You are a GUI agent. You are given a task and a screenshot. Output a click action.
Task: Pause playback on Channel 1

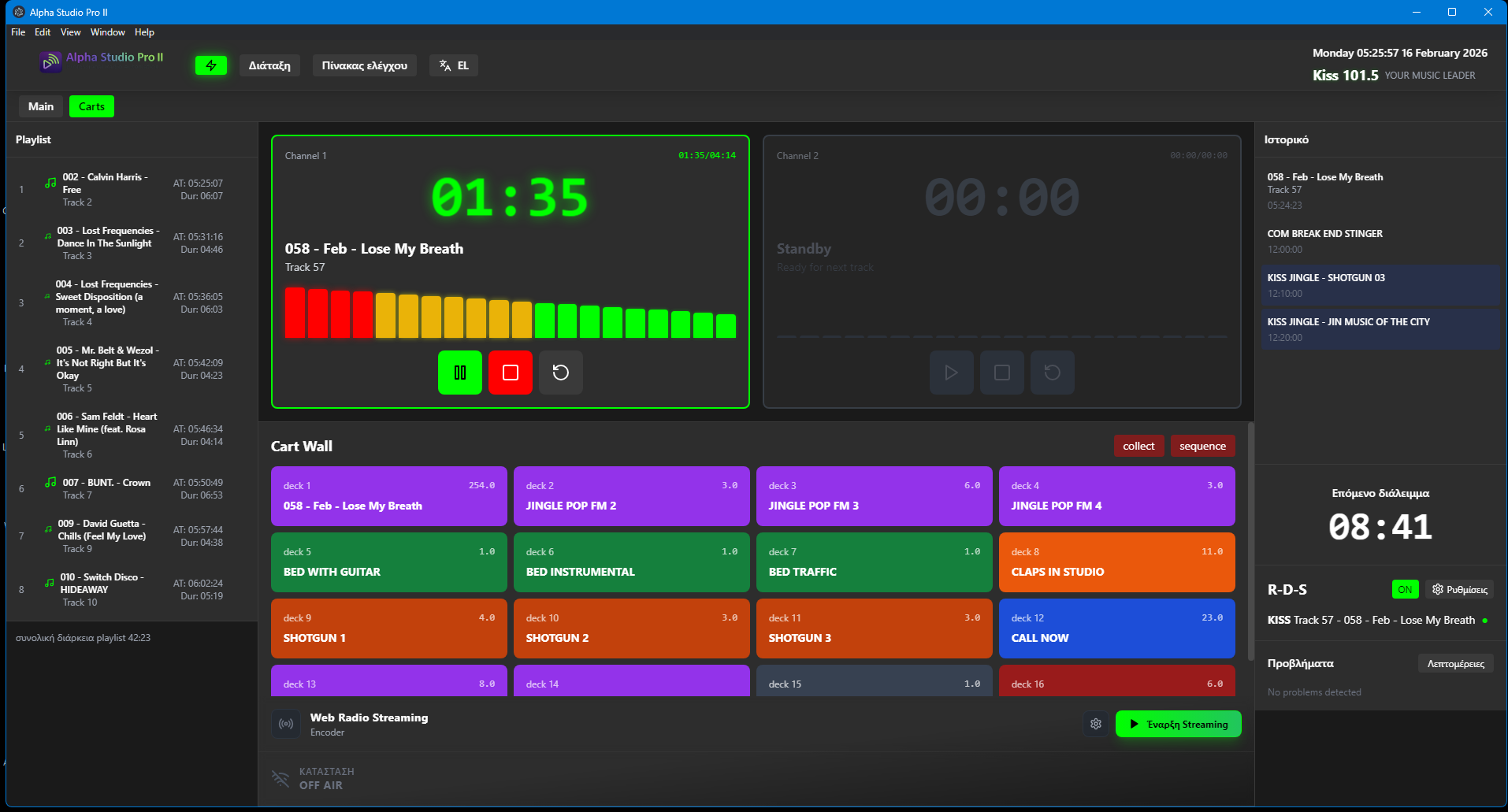pyautogui.click(x=459, y=373)
